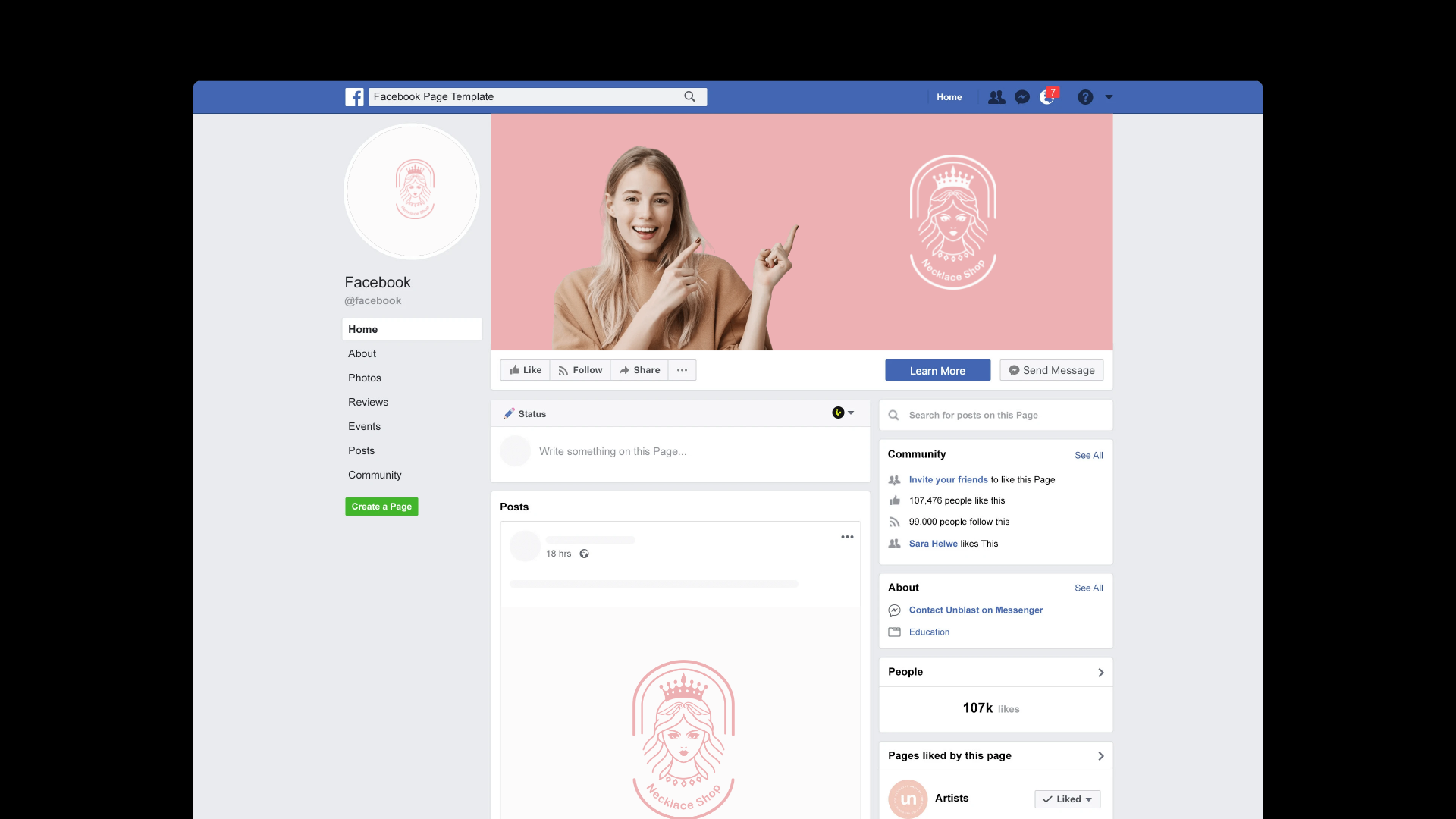Expand the dropdown arrow in top navigation
The width and height of the screenshot is (1456, 819).
coord(1108,97)
